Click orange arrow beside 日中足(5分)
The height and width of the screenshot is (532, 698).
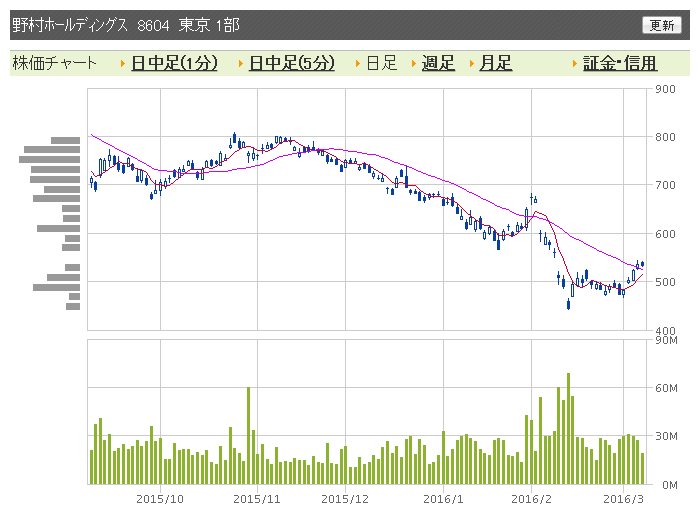pos(241,64)
